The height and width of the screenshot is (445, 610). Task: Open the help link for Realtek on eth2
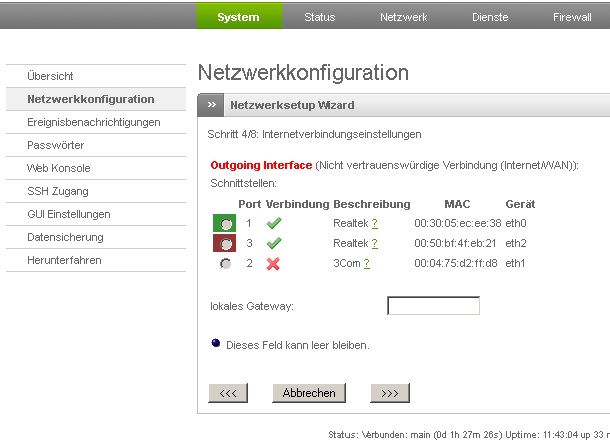[x=374, y=243]
